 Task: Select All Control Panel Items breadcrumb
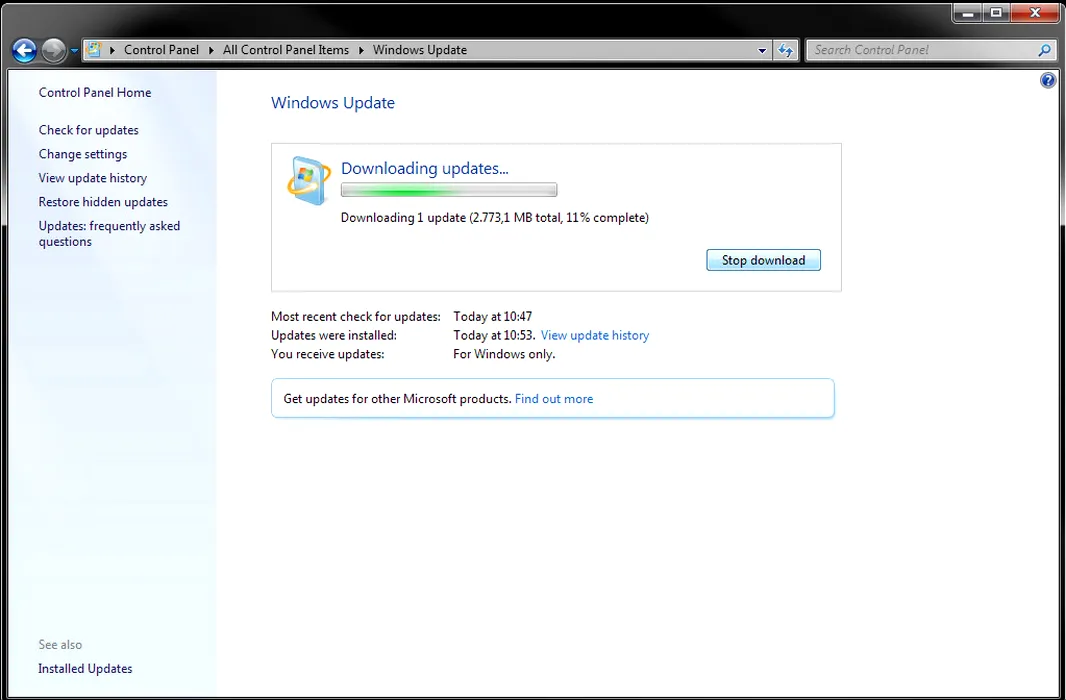[286, 50]
